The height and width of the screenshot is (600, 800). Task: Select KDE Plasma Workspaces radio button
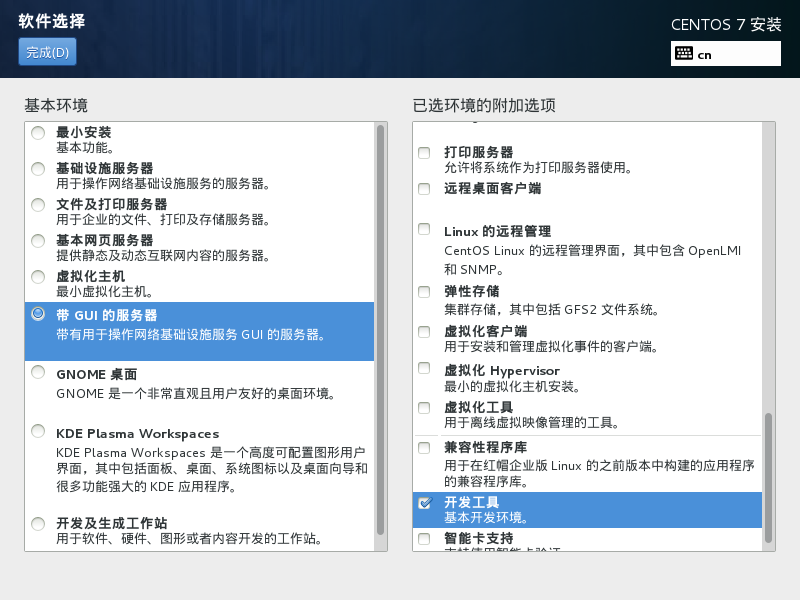(38, 432)
